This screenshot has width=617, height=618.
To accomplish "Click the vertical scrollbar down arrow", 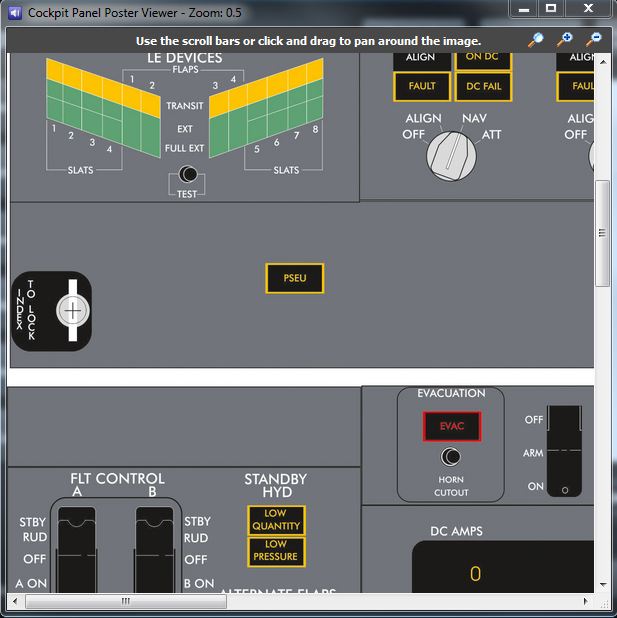I will click(x=603, y=585).
